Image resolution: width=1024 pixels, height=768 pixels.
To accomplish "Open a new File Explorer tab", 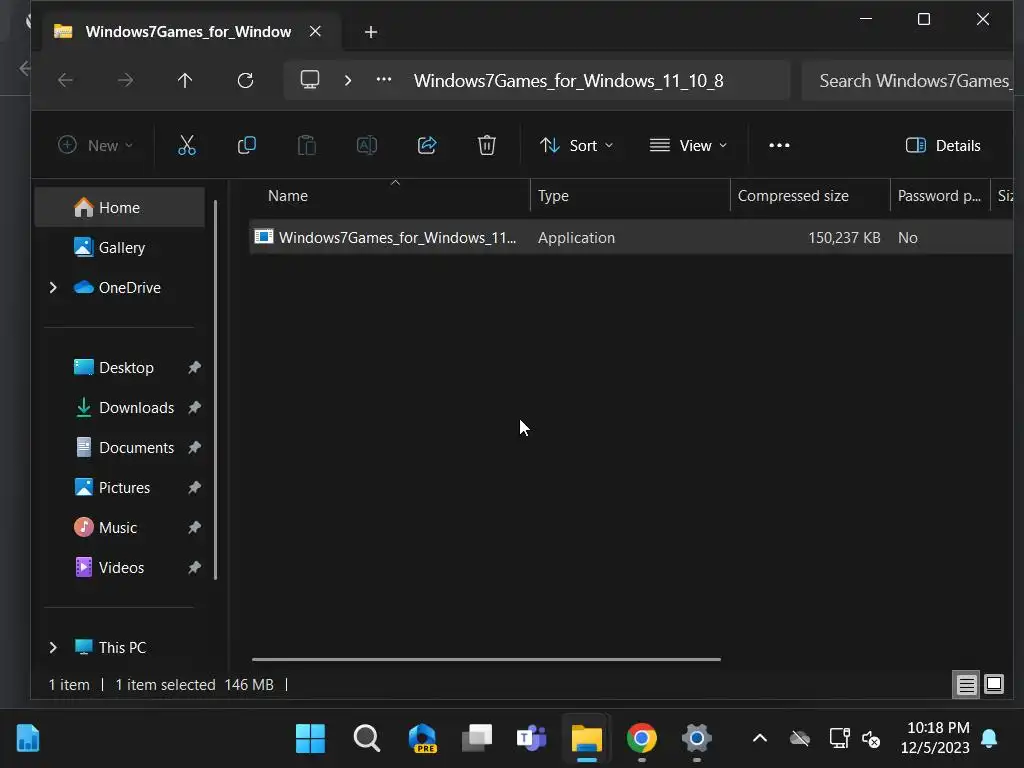I will click(x=371, y=32).
